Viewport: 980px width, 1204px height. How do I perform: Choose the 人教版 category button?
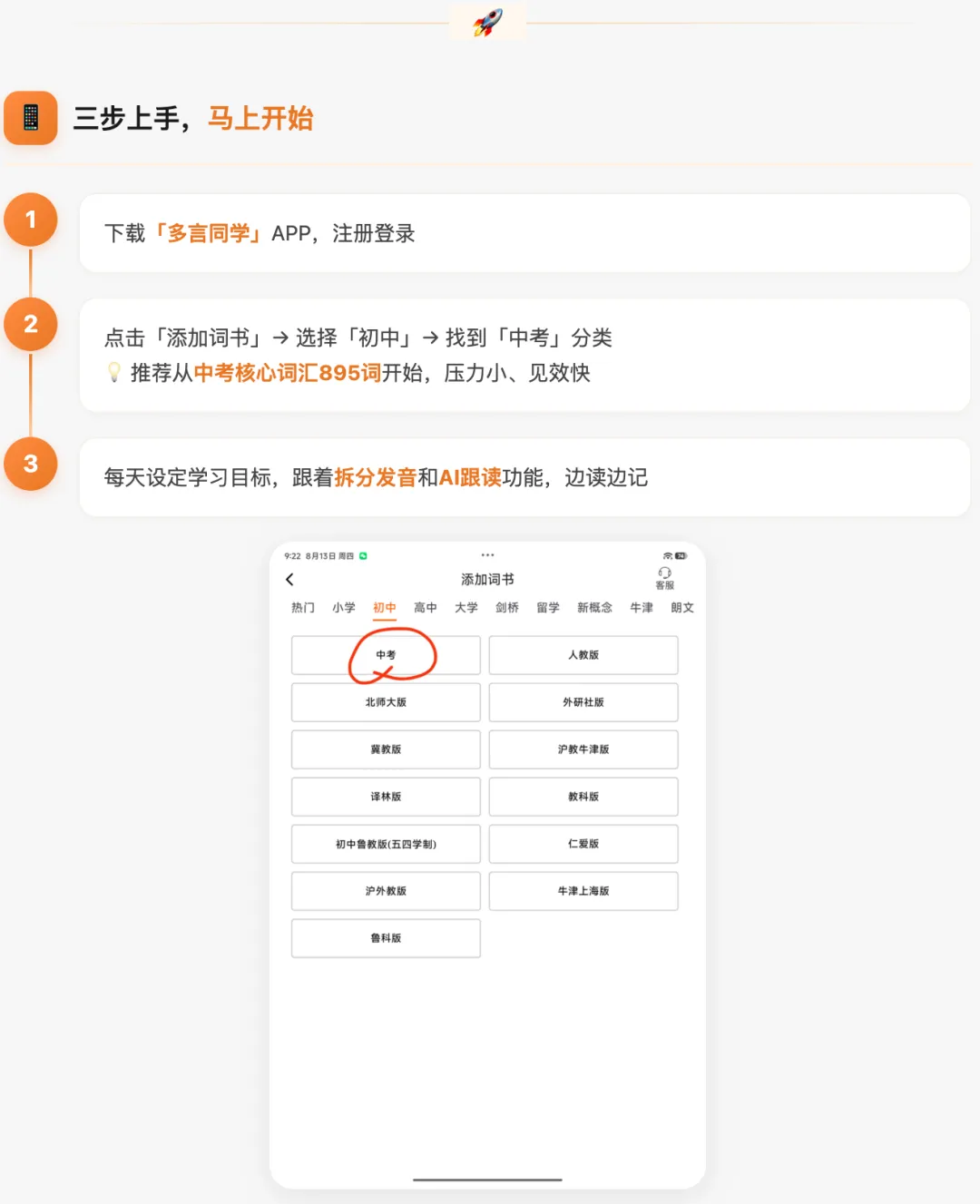(583, 655)
